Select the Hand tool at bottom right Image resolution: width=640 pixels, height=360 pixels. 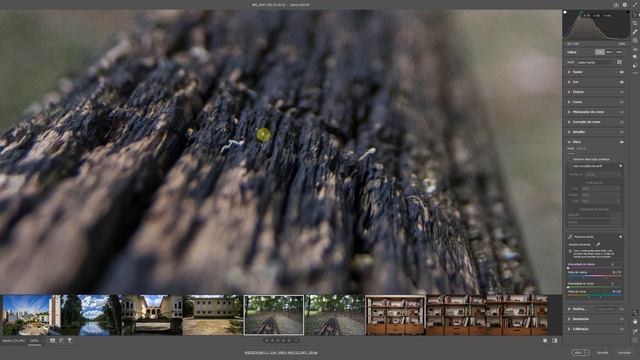[x=635, y=322]
